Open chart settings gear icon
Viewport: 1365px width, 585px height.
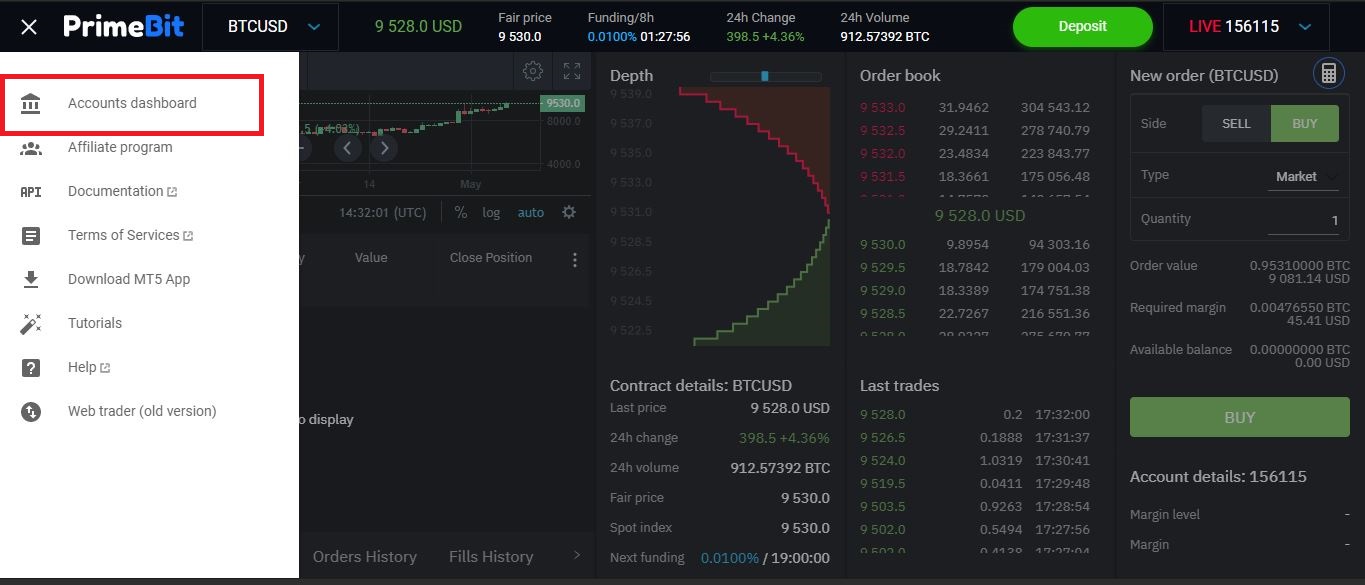pyautogui.click(x=533, y=71)
